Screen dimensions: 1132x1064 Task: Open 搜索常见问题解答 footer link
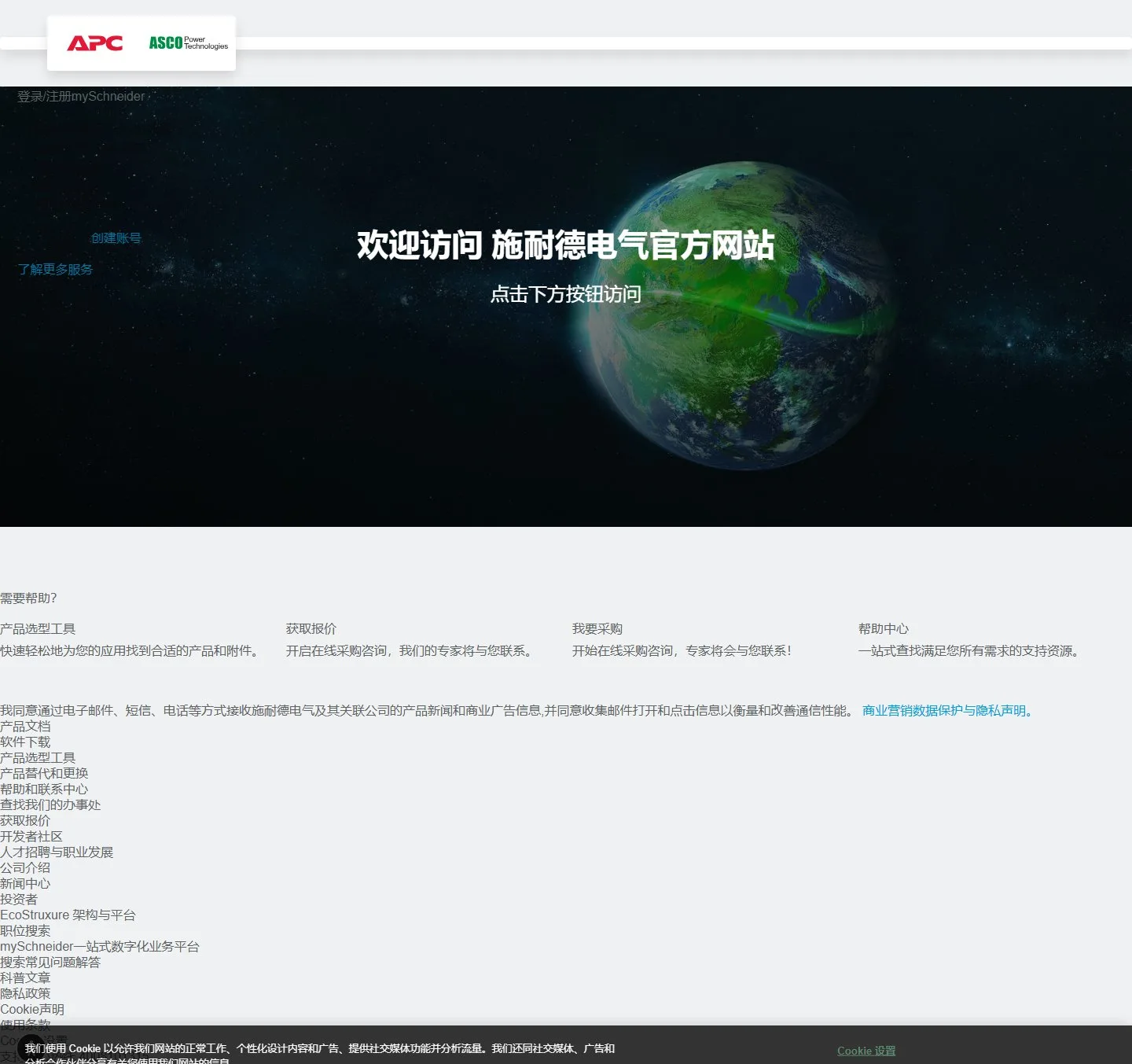[50, 962]
